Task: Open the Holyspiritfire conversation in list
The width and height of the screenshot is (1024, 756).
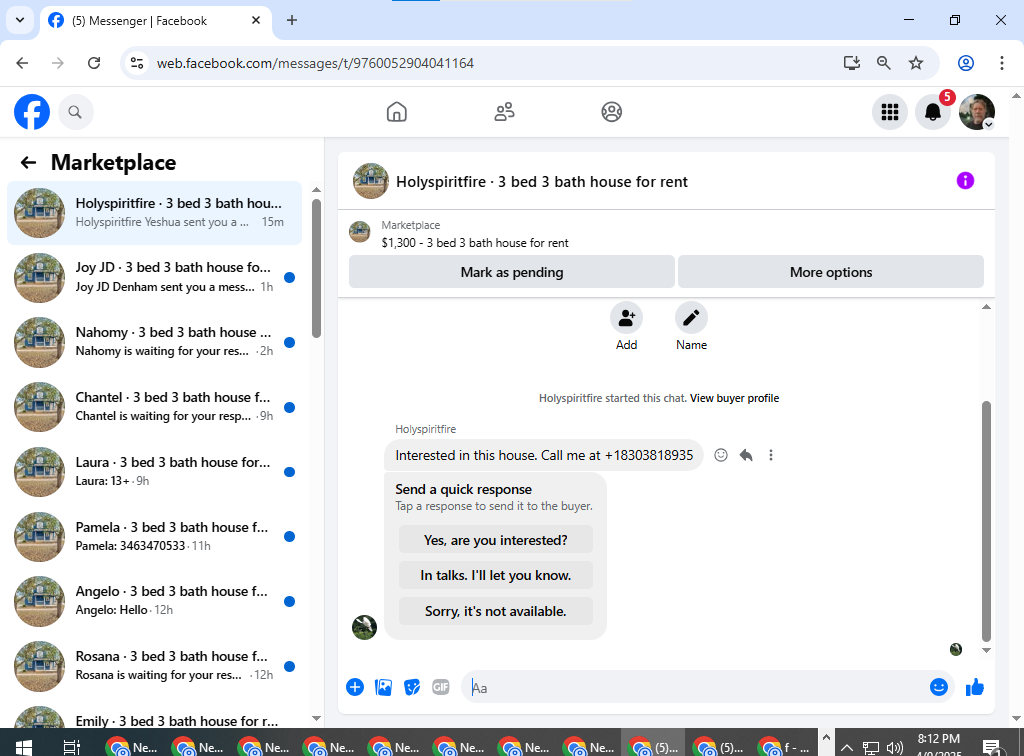Action: 154,213
